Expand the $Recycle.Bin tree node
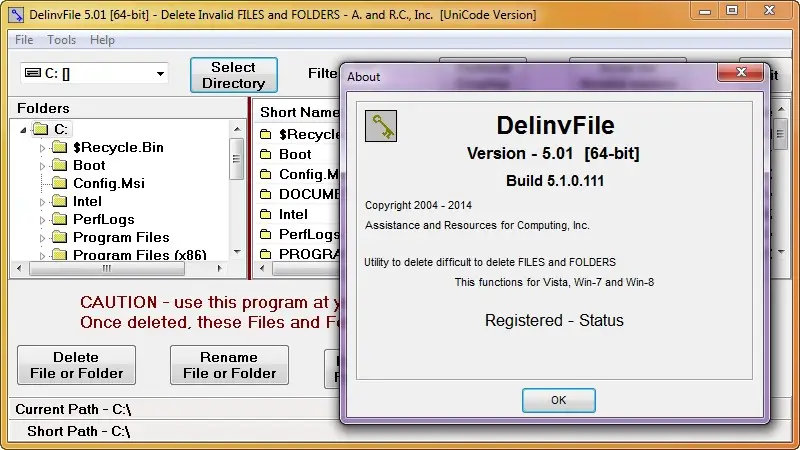This screenshot has width=800, height=450. tap(42, 148)
